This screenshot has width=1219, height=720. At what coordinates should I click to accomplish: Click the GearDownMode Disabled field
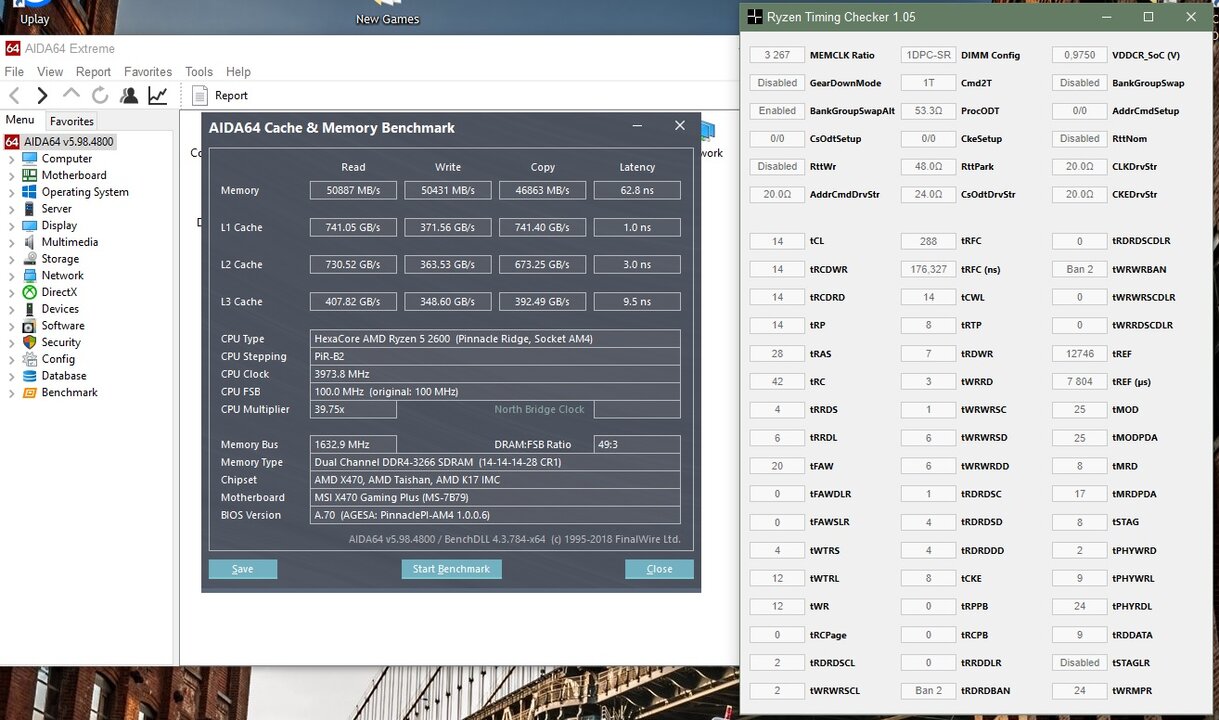coord(777,83)
